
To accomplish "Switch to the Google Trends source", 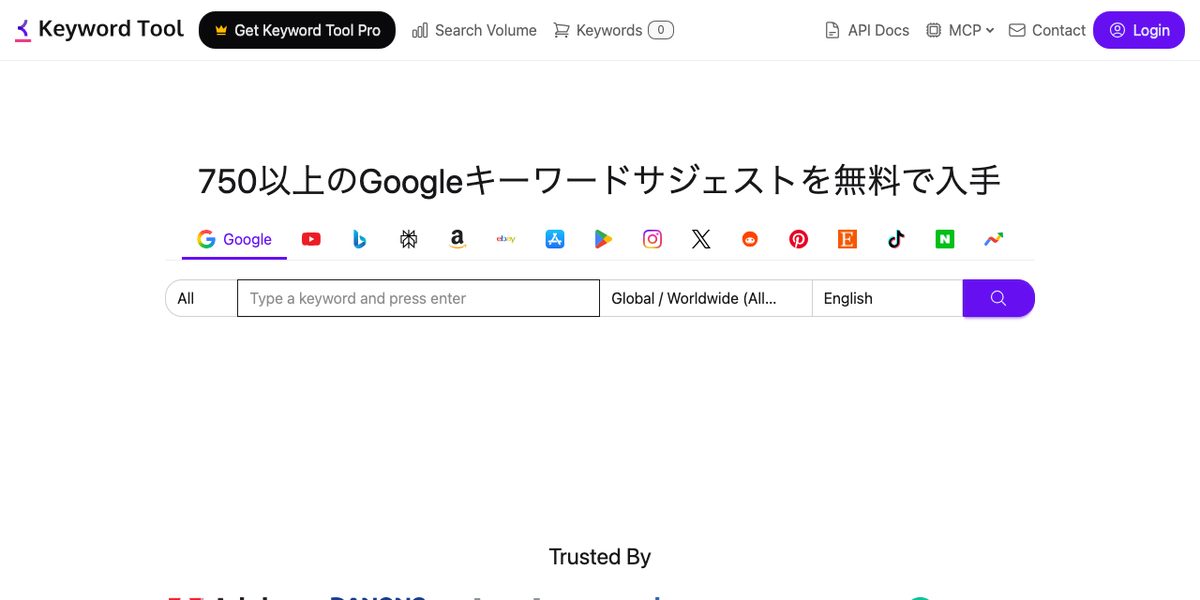I will 993,239.
